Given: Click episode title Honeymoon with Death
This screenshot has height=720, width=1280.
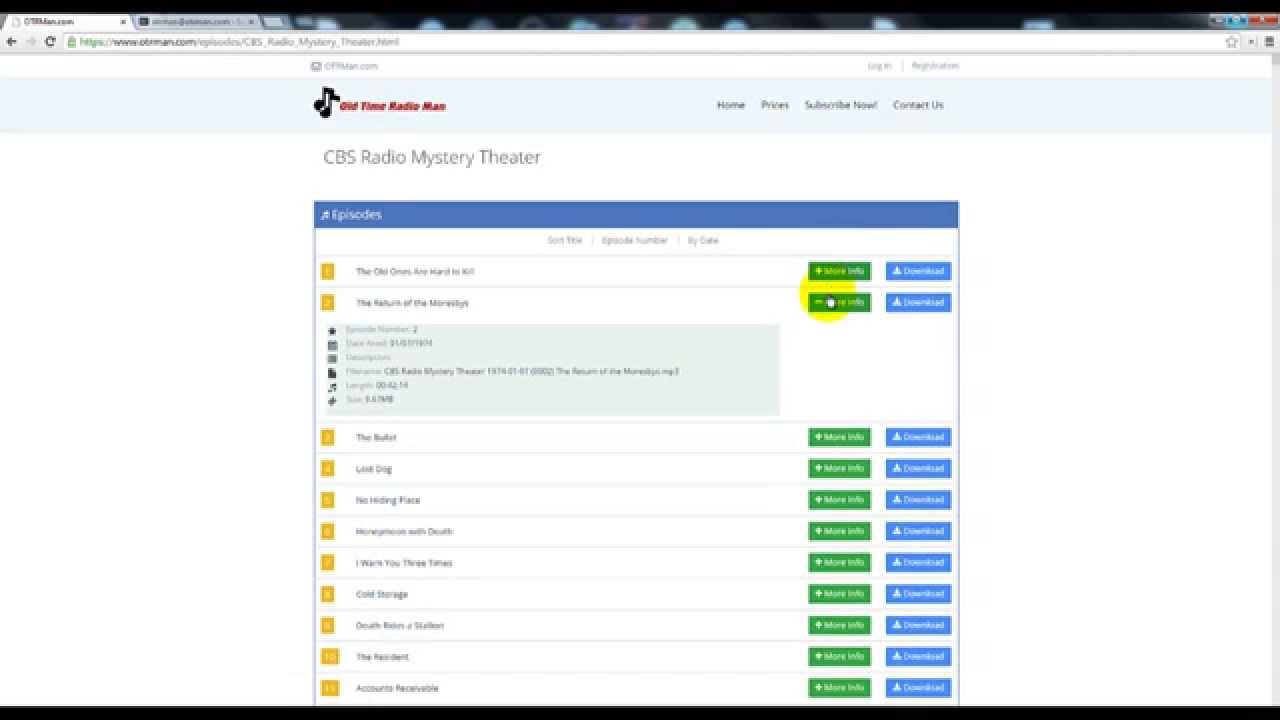Looking at the screenshot, I should click(x=404, y=532).
